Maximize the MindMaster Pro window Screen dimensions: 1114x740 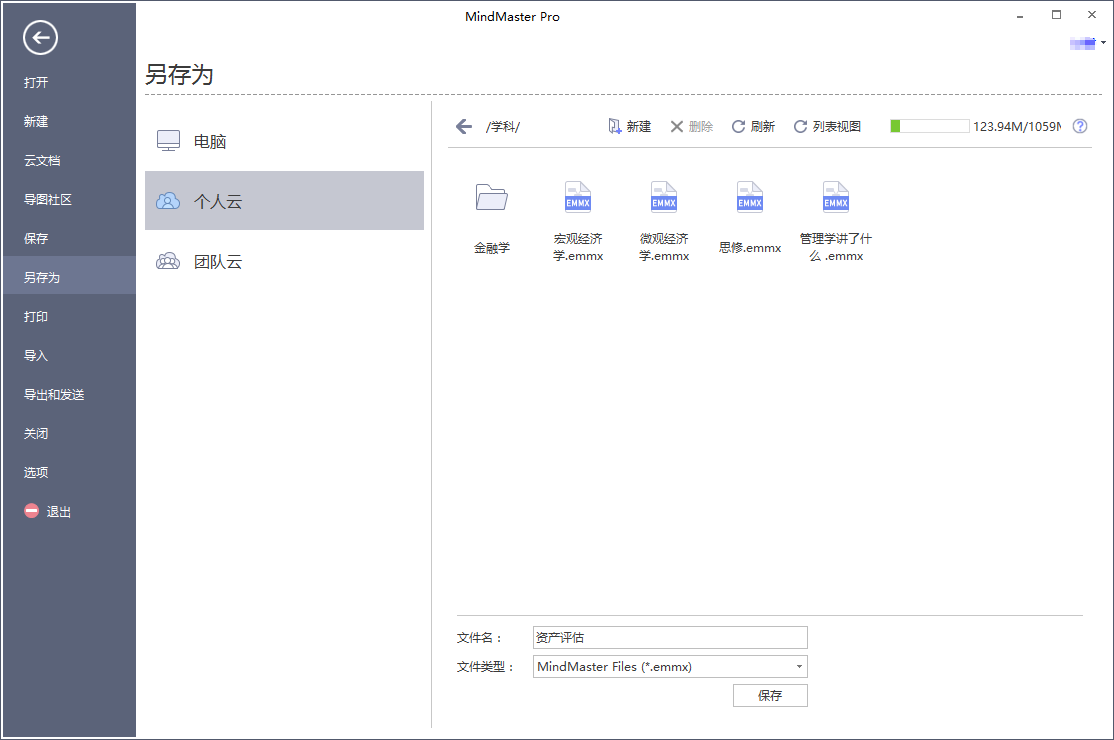1056,15
